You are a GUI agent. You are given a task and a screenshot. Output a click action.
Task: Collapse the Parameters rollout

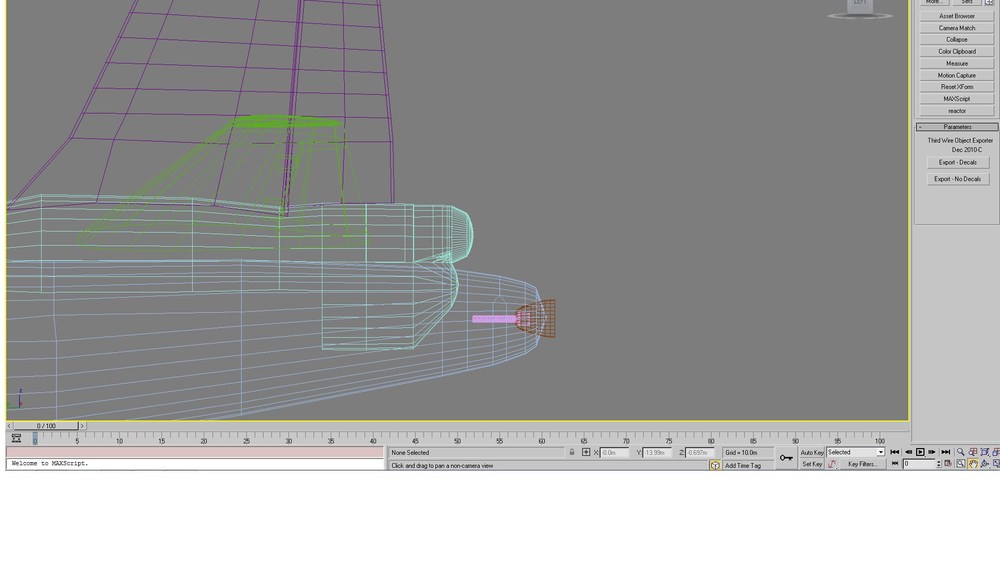[957, 127]
